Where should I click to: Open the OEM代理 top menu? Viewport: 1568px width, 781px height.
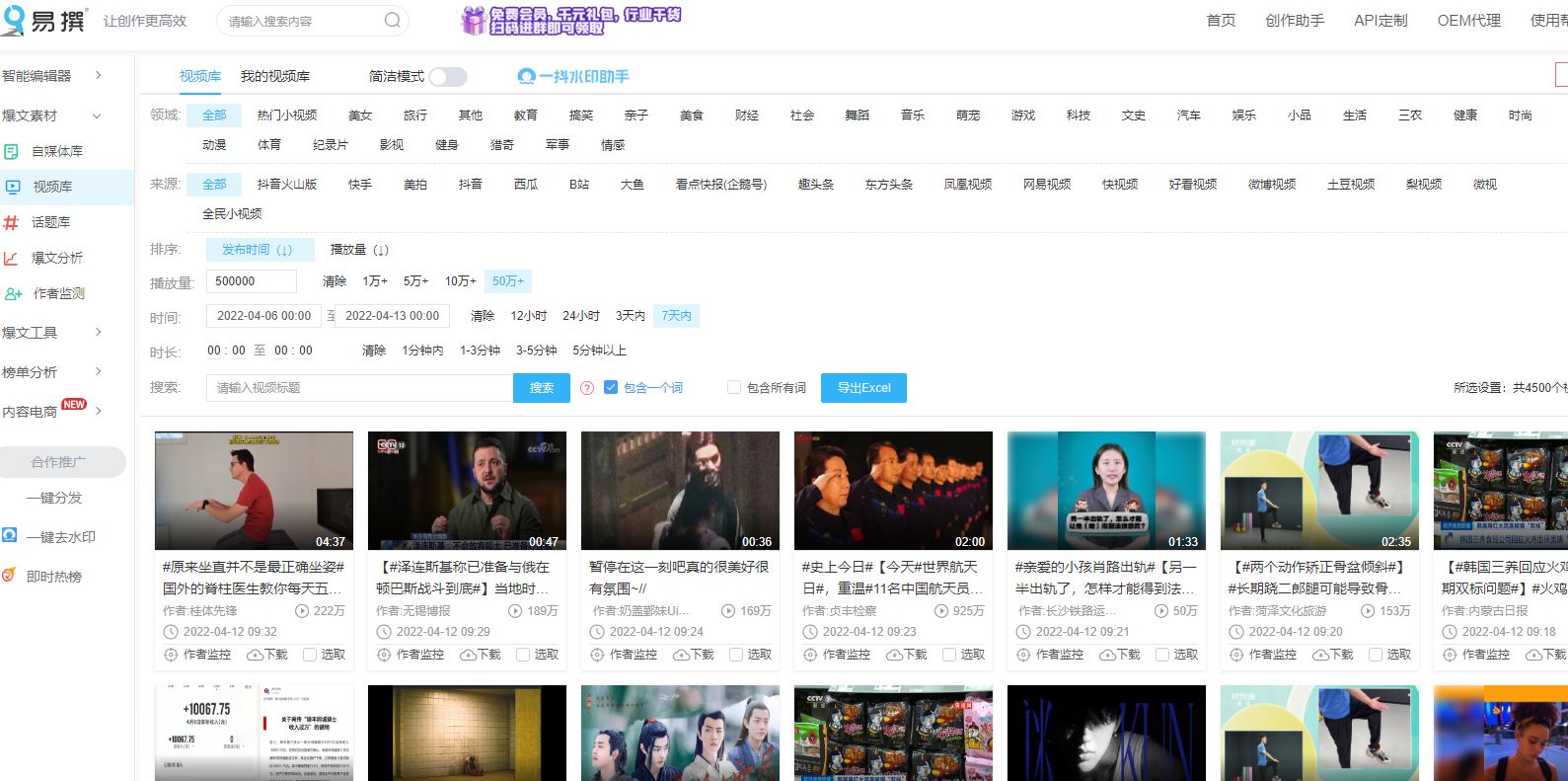(x=1468, y=21)
